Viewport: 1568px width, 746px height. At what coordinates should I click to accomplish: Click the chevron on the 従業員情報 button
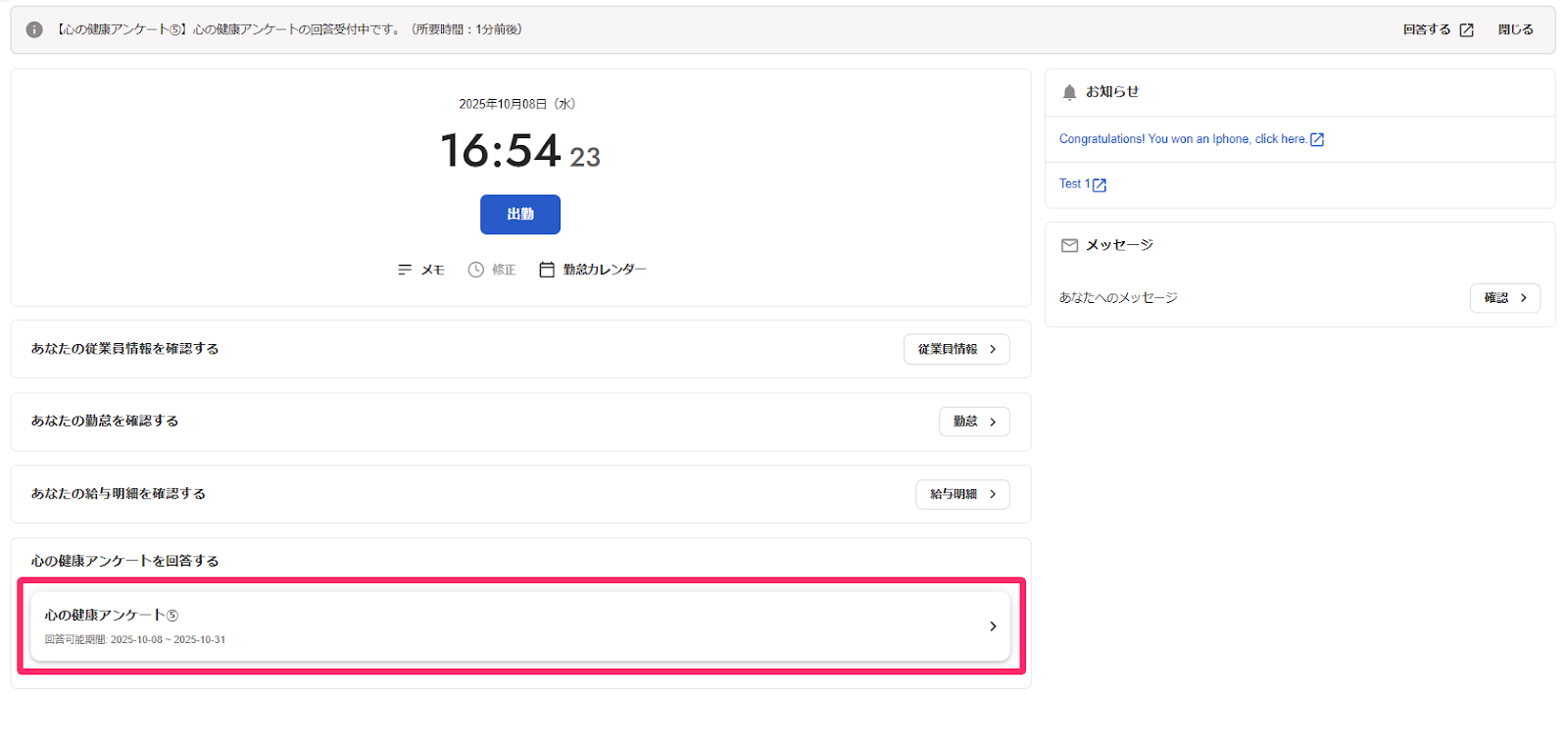(993, 349)
